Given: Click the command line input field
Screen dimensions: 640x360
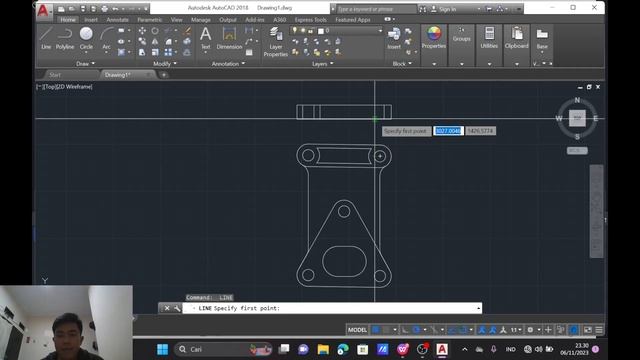Looking at the screenshot, I should [332, 308].
